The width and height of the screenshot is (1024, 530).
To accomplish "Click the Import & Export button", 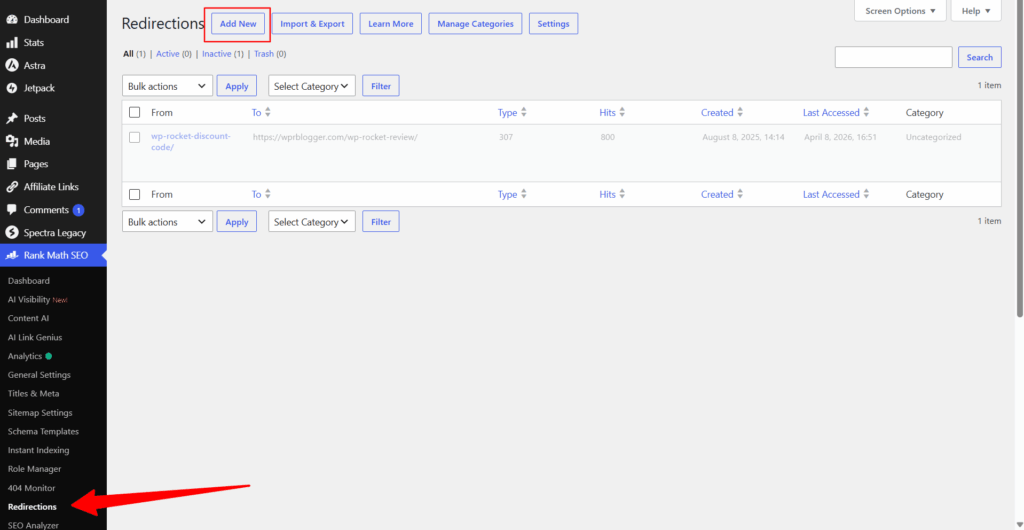I will (x=312, y=23).
